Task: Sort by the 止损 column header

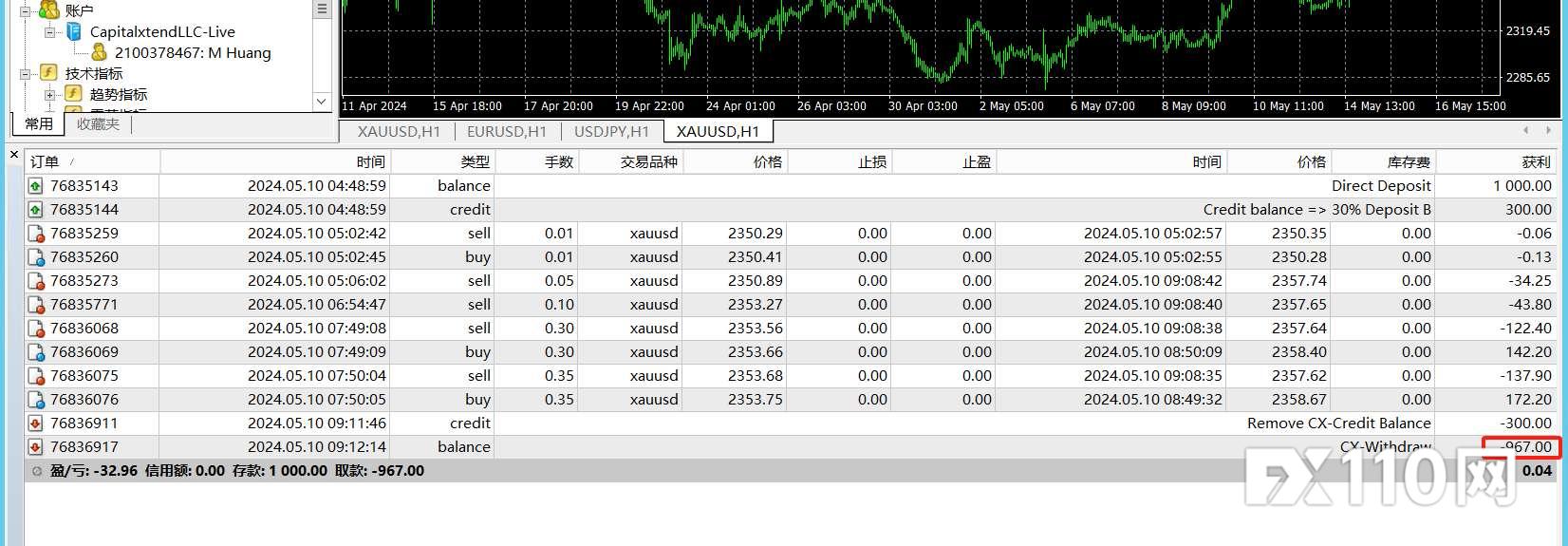Action: tap(840, 162)
